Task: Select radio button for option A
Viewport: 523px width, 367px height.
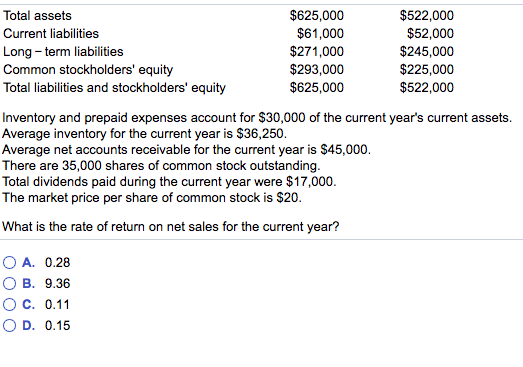Action: point(9,263)
